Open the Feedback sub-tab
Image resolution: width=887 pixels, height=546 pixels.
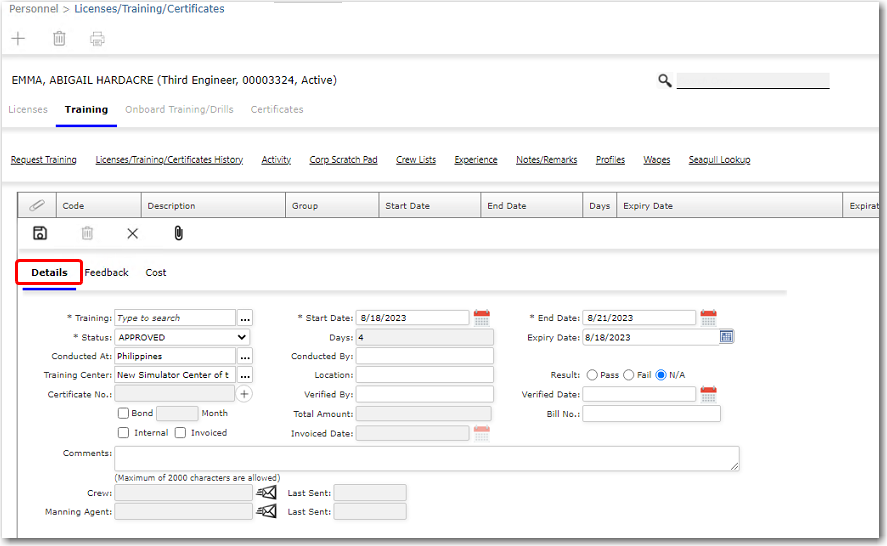(106, 272)
